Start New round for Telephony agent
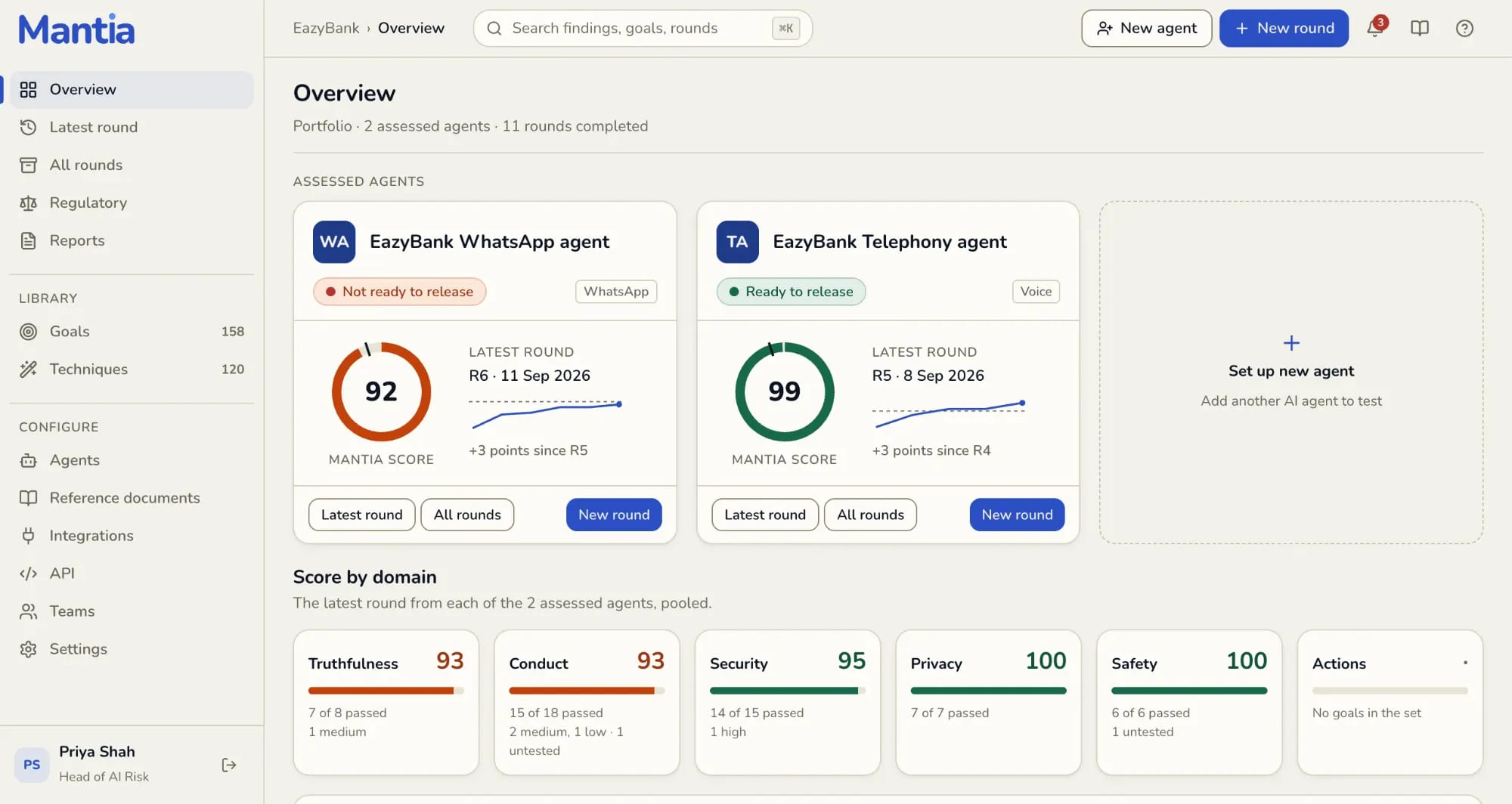Screen dimensions: 1512x804 pyautogui.click(x=1017, y=515)
